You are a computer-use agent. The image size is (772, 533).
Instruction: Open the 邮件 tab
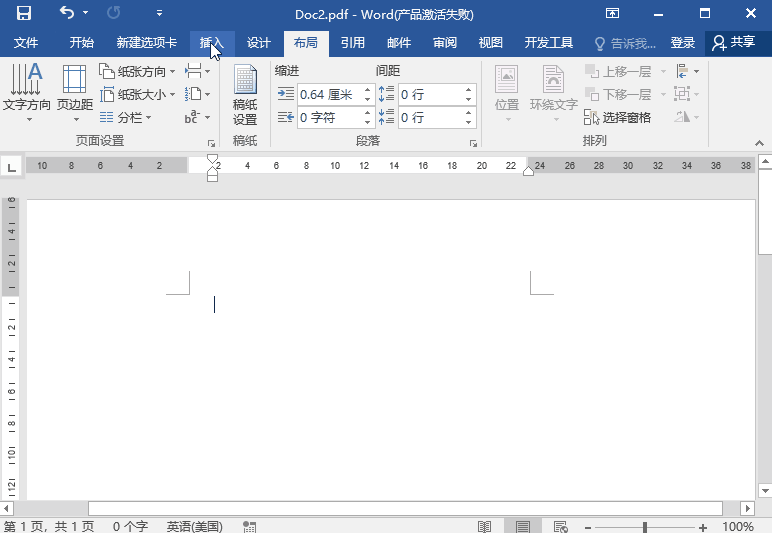pos(399,43)
